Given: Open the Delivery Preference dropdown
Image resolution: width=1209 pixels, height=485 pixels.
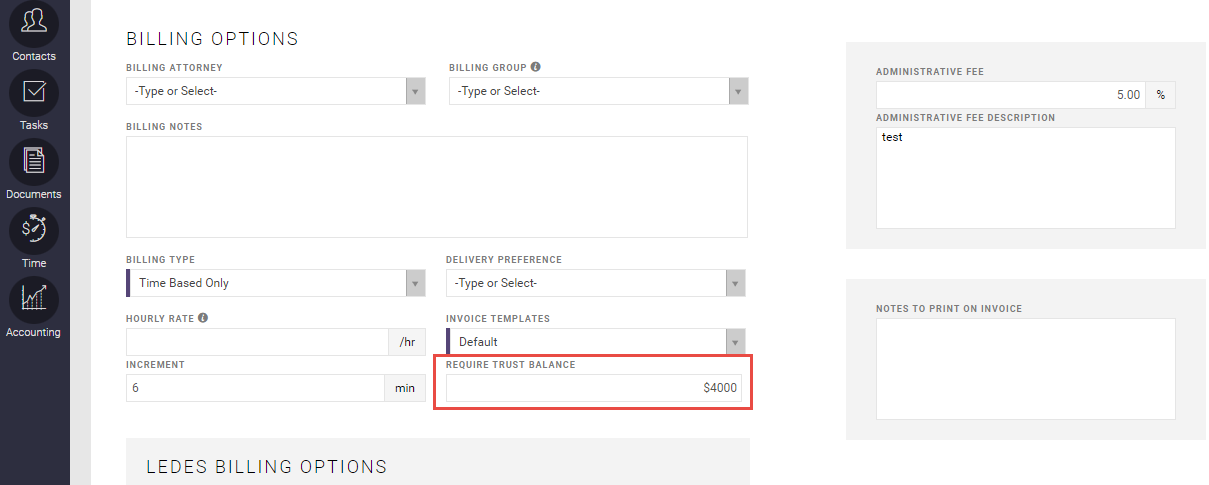Looking at the screenshot, I should pyautogui.click(x=596, y=283).
